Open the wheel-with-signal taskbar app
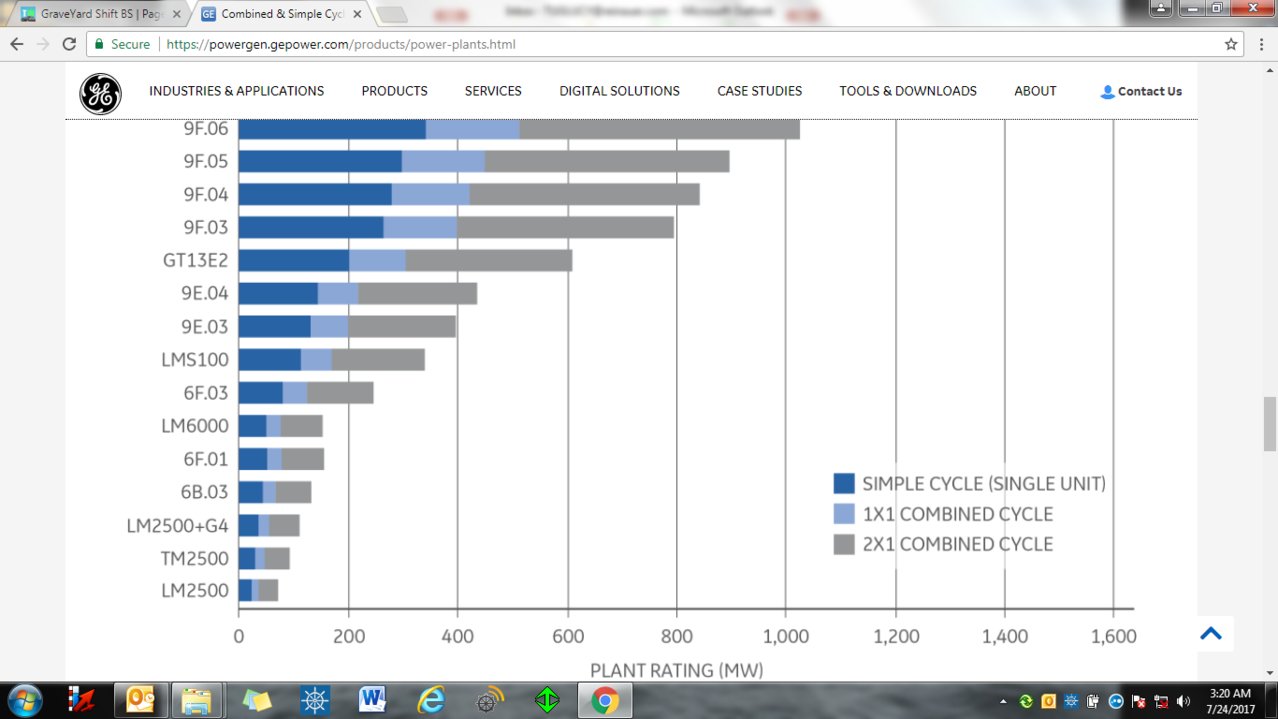The width and height of the screenshot is (1278, 719). pos(489,700)
